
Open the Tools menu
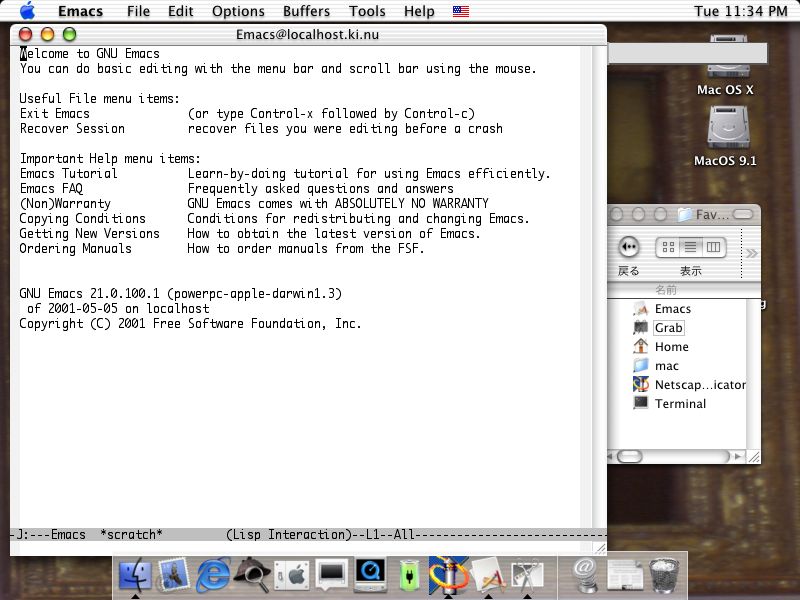point(367,11)
